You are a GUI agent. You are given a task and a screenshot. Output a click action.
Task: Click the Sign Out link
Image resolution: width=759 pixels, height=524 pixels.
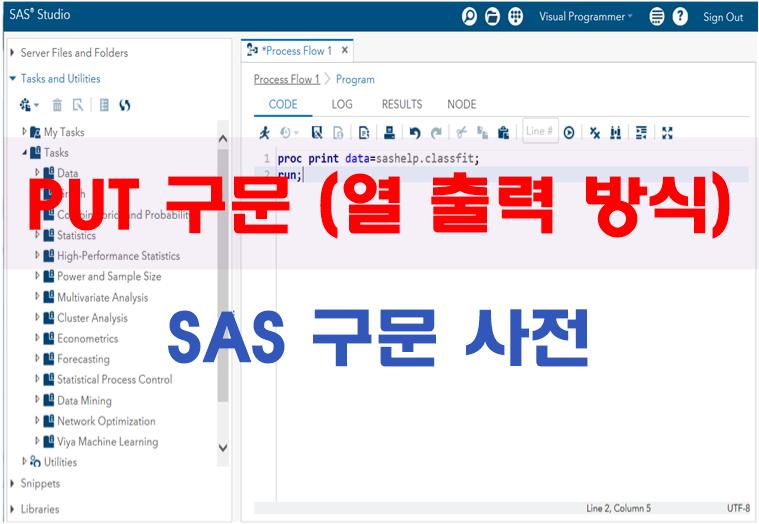[723, 17]
